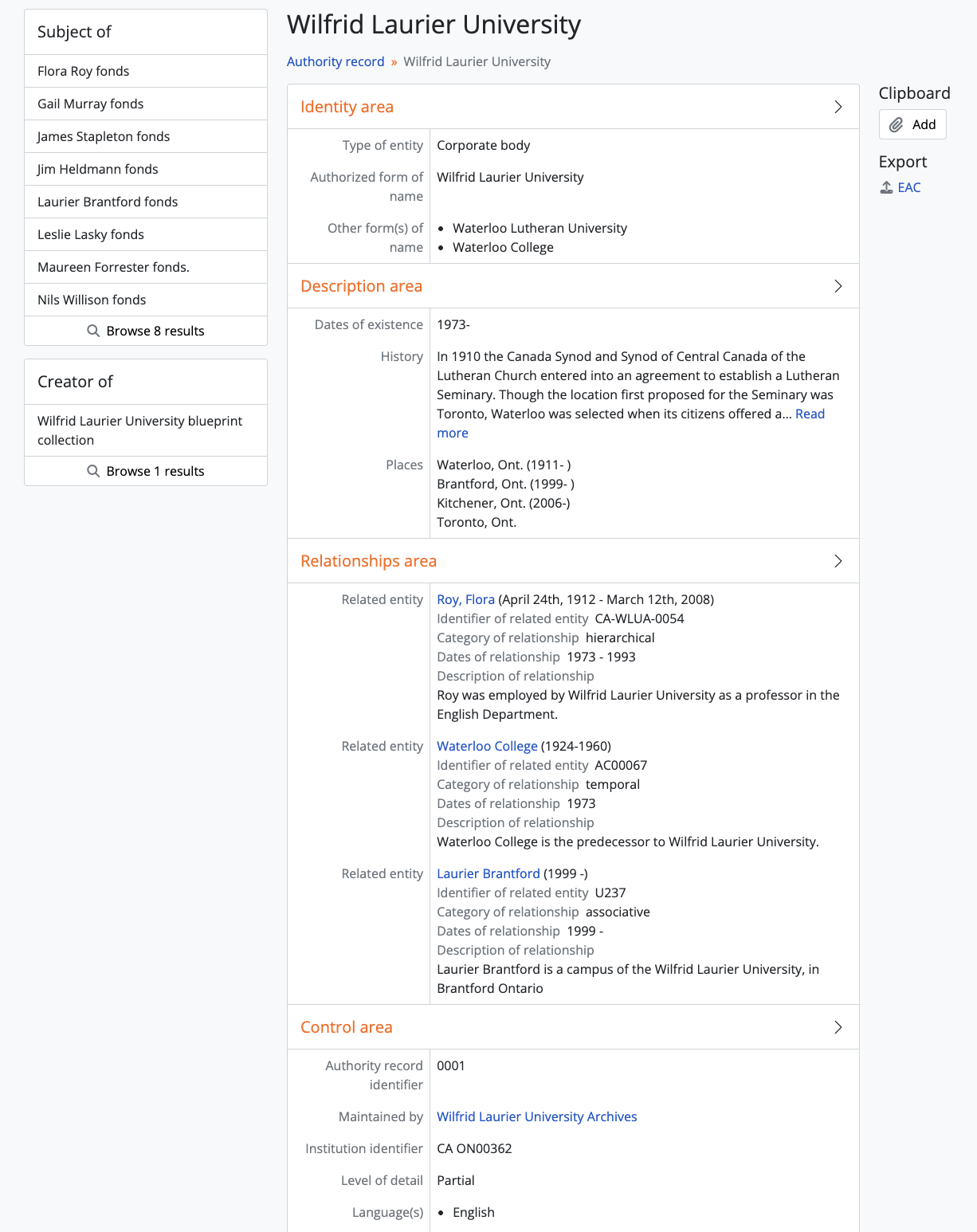
Task: Open the Roy, Flora related entity
Action: 465,599
